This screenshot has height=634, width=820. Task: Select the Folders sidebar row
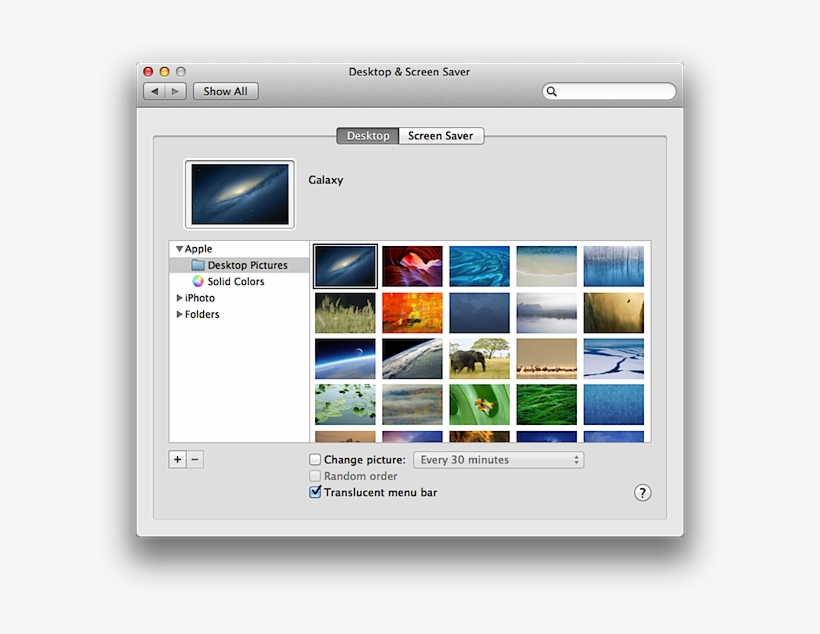(240, 314)
